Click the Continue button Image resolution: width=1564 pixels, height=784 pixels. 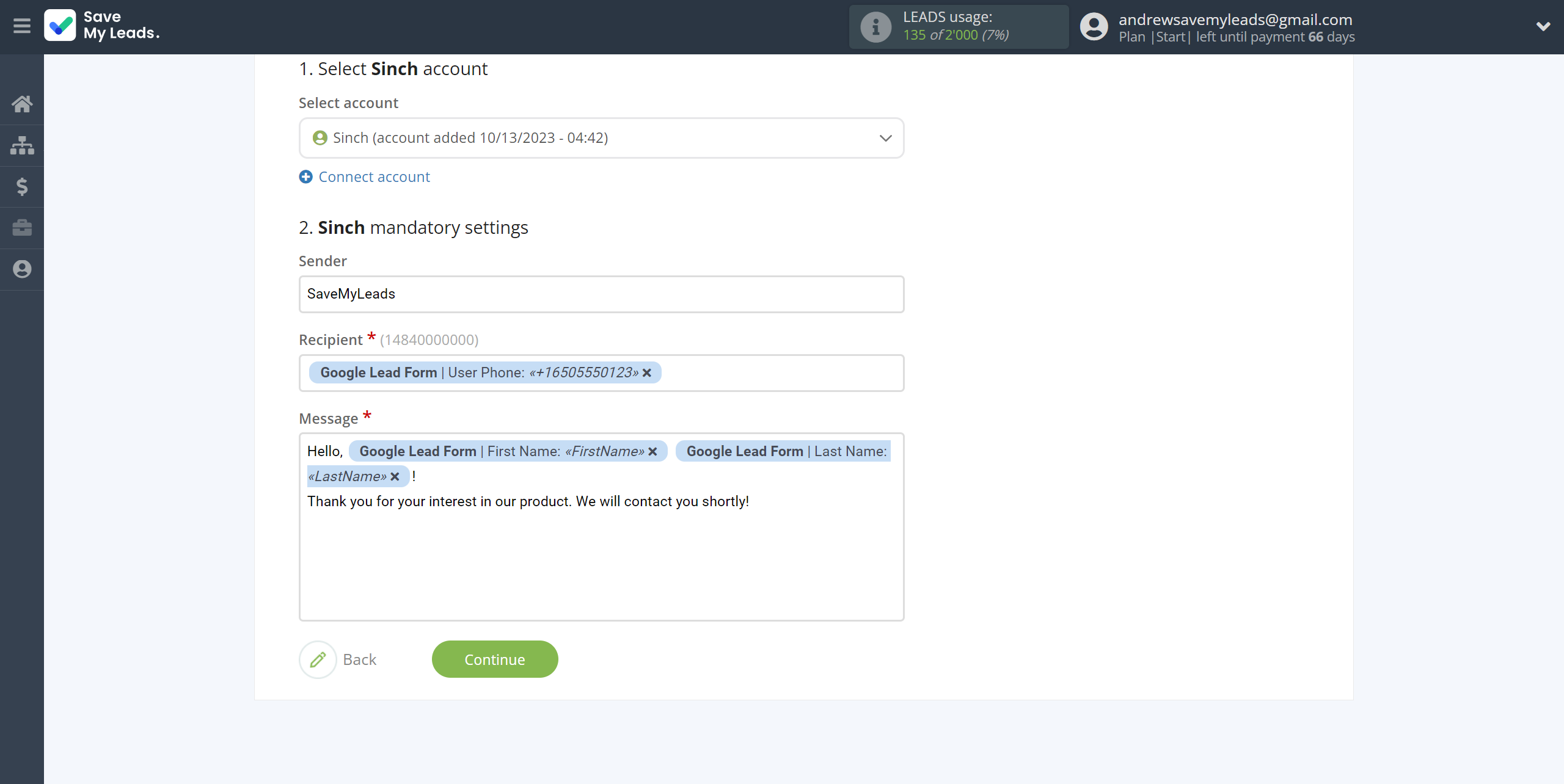pos(495,659)
